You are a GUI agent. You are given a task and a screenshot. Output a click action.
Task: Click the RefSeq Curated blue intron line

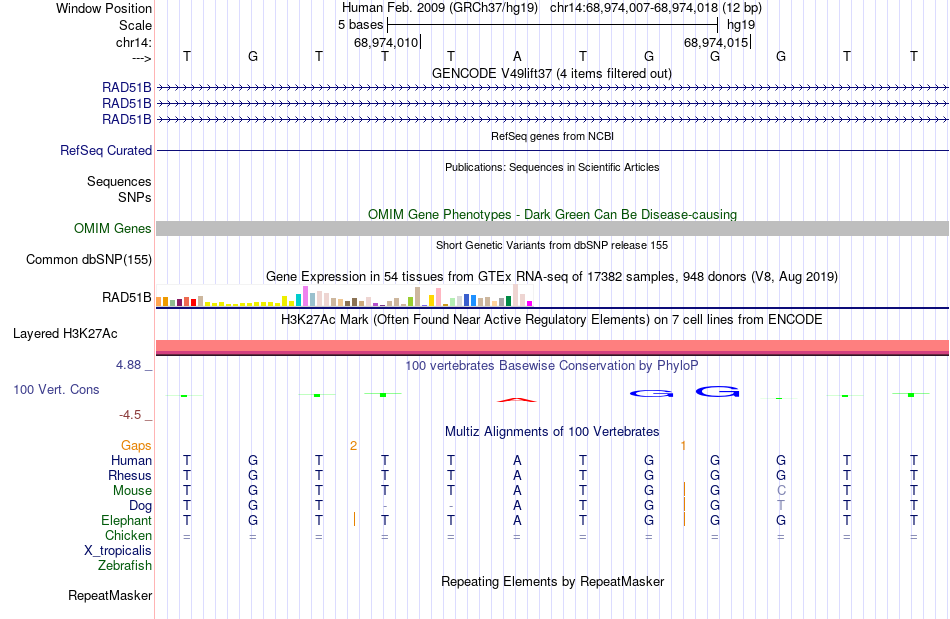click(553, 150)
